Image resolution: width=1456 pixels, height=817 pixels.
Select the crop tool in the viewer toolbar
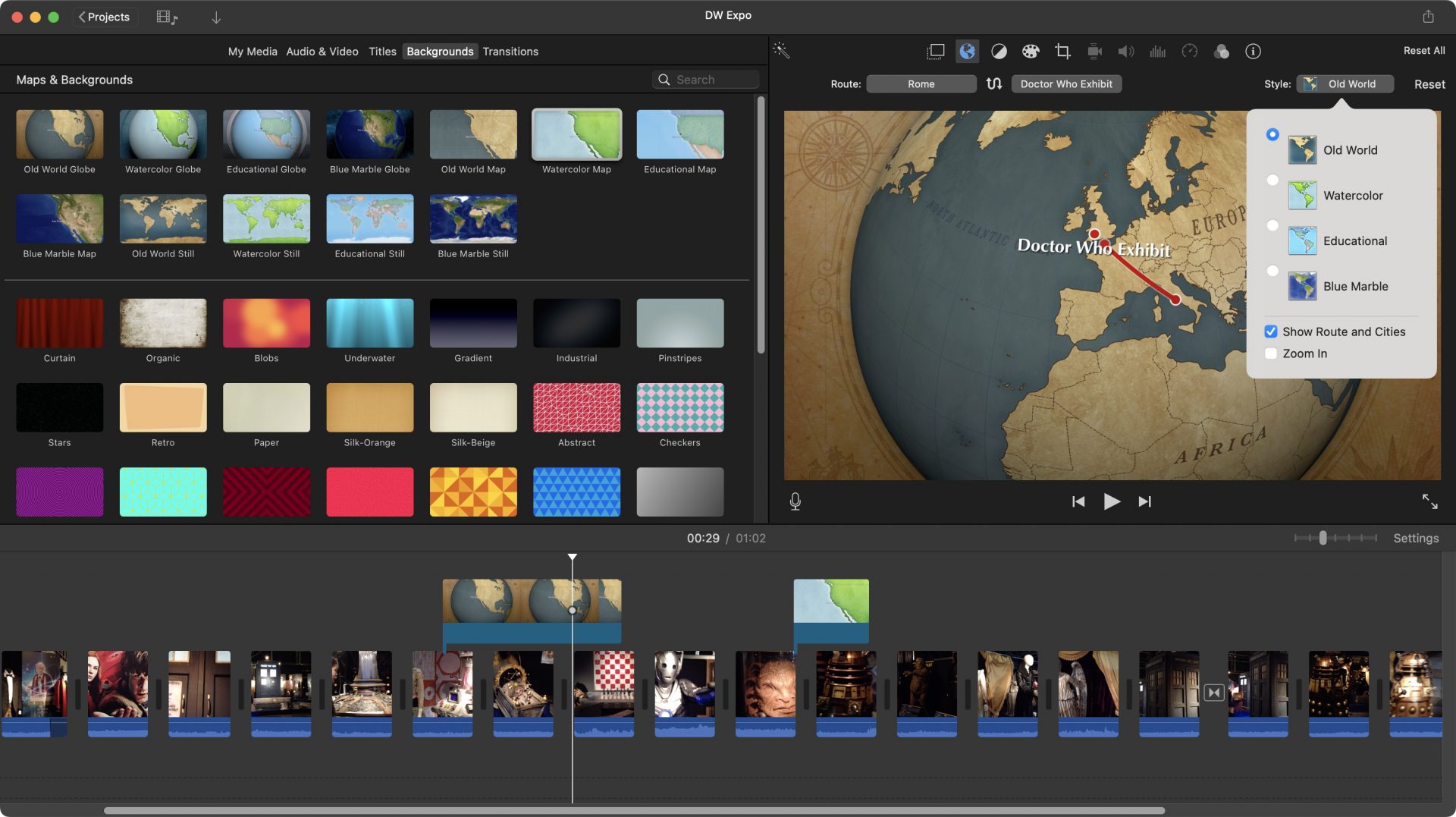point(1062,51)
